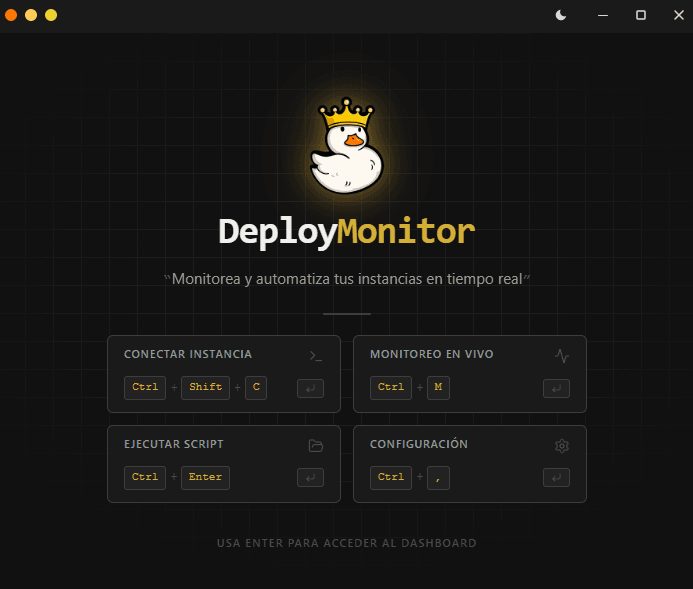Click the light yellow middle traffic-light dot
693x589 pixels.
(x=31, y=15)
